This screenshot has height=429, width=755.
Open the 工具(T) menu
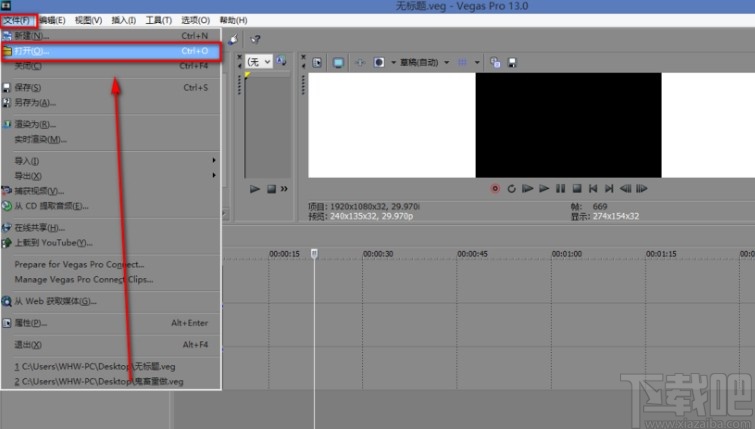[x=158, y=20]
